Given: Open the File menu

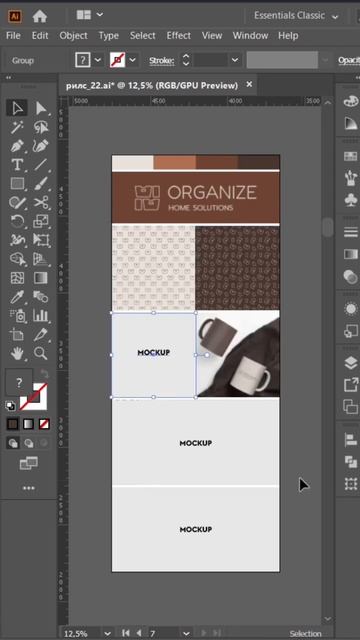Looking at the screenshot, I should point(13,36).
